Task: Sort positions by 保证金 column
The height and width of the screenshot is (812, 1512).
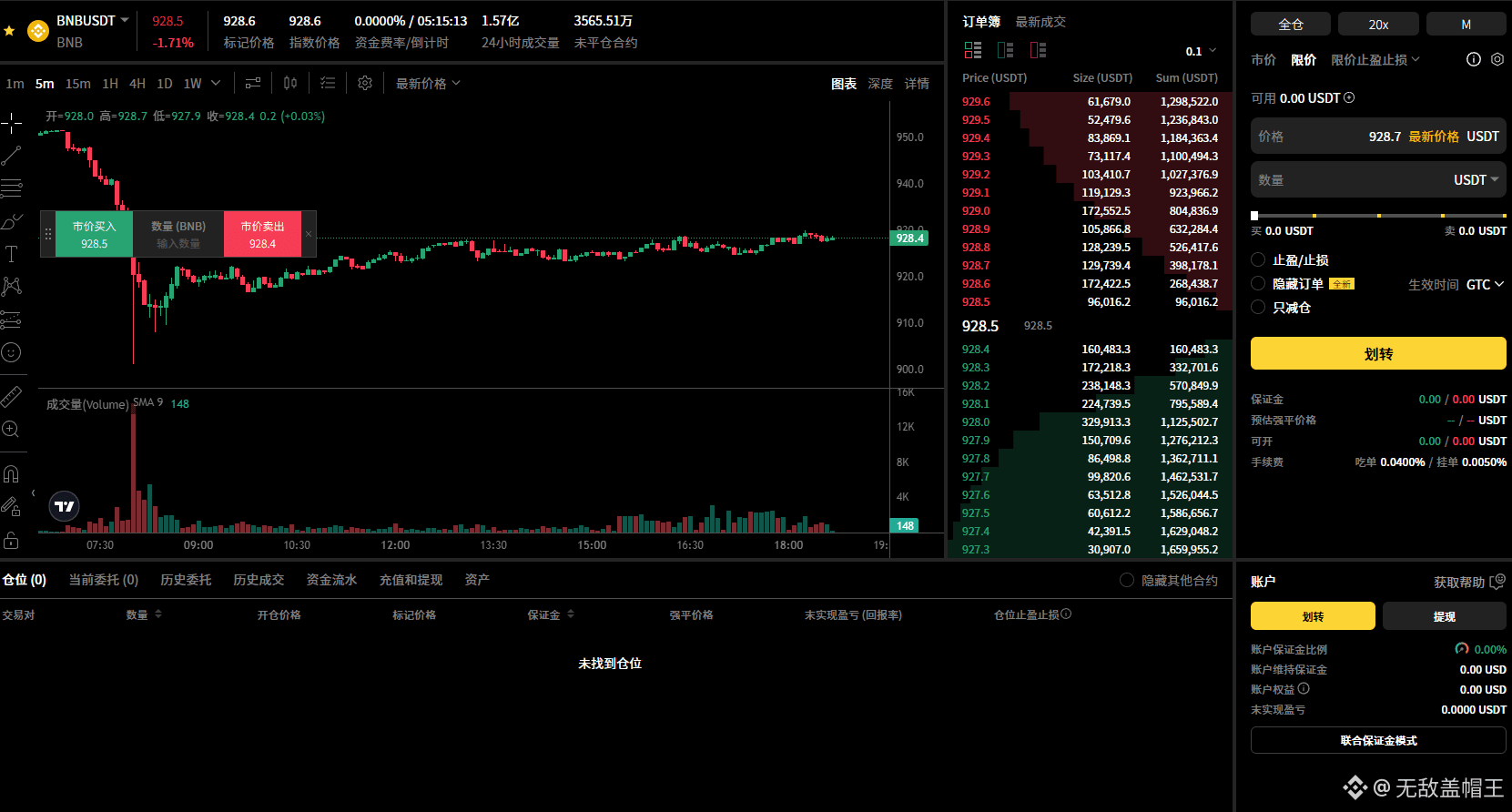Action: coord(571,614)
